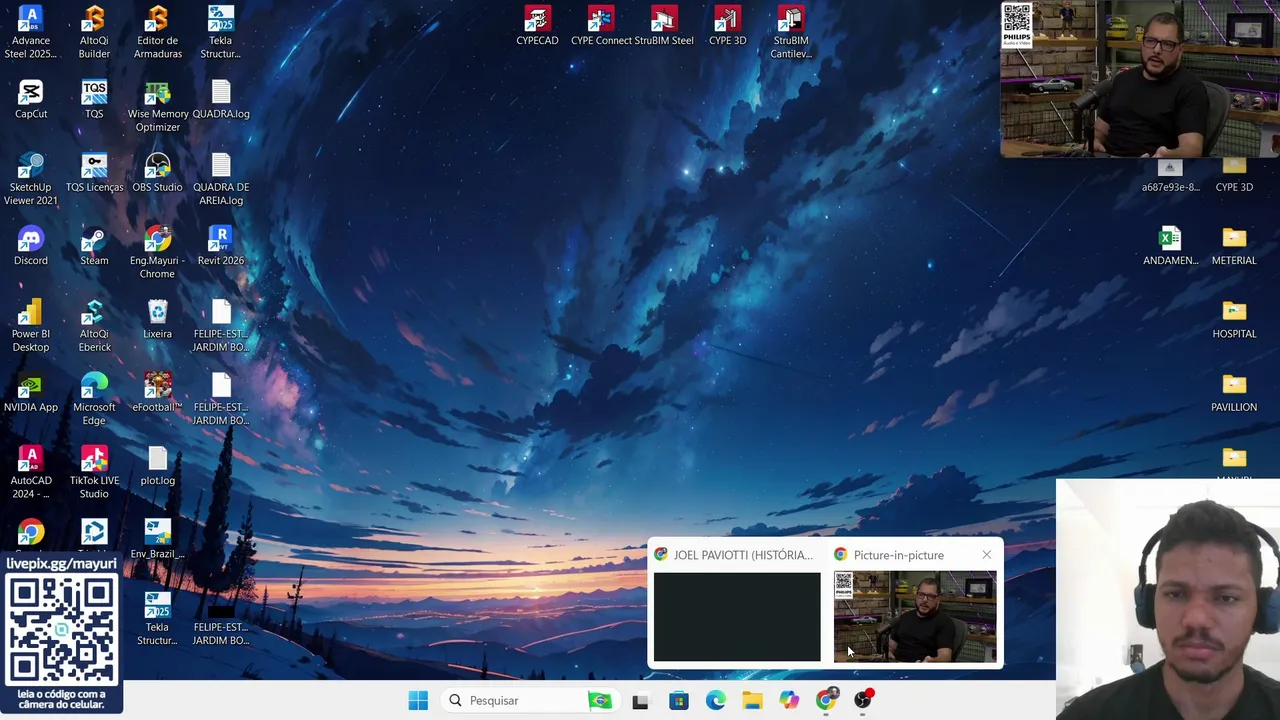Select the TQS program icon
The image size is (1280, 720).
(x=94, y=100)
